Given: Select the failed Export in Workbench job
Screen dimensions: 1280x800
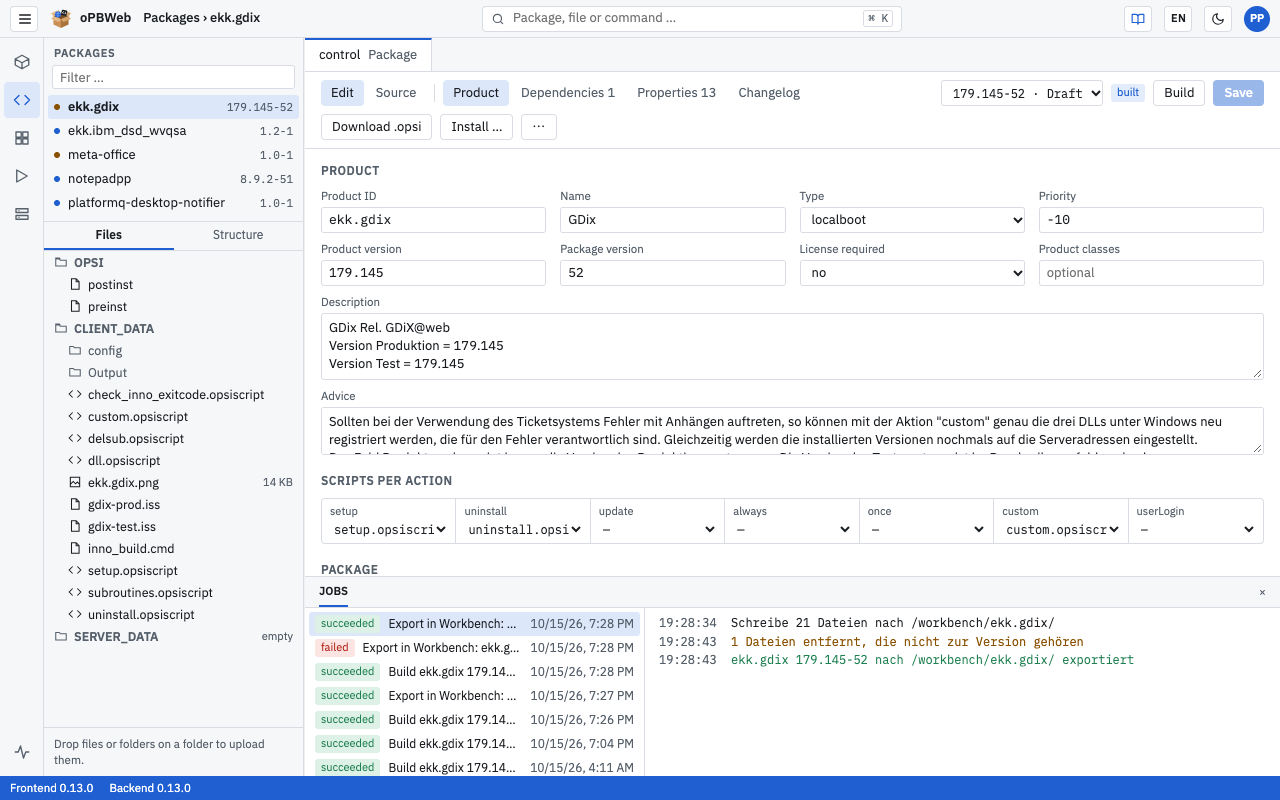Looking at the screenshot, I should (x=475, y=648).
